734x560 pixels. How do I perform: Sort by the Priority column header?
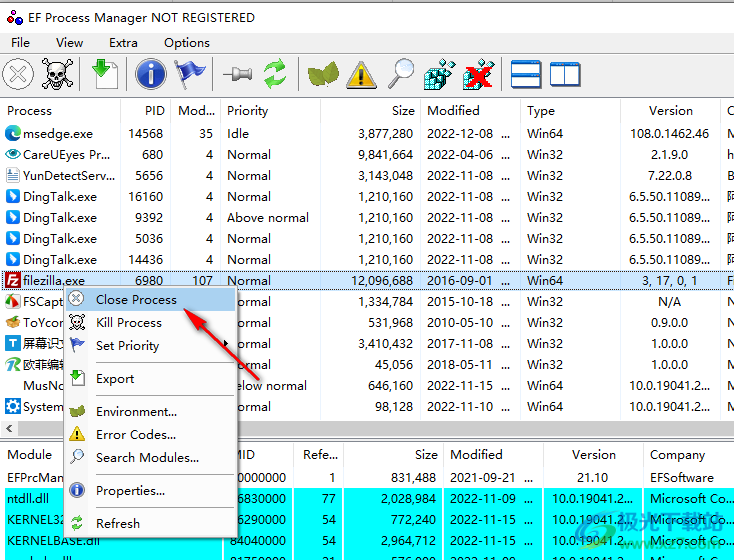(x=271, y=111)
